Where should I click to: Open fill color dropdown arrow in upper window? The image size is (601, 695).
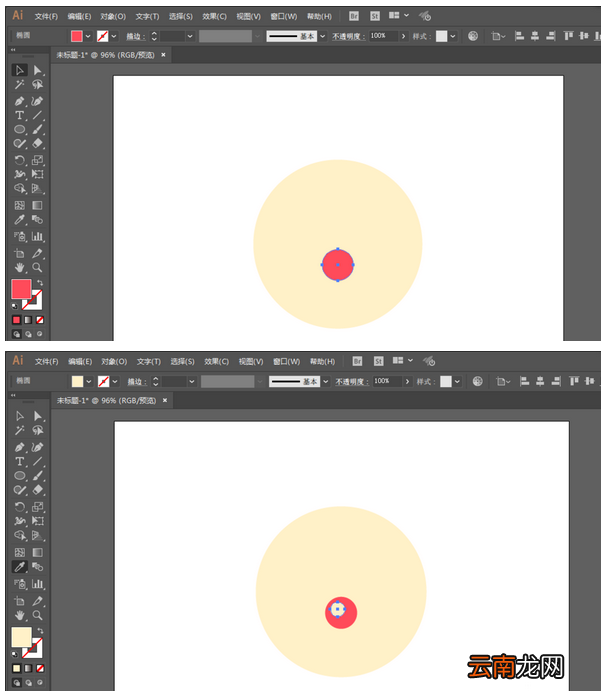pyautogui.click(x=88, y=36)
